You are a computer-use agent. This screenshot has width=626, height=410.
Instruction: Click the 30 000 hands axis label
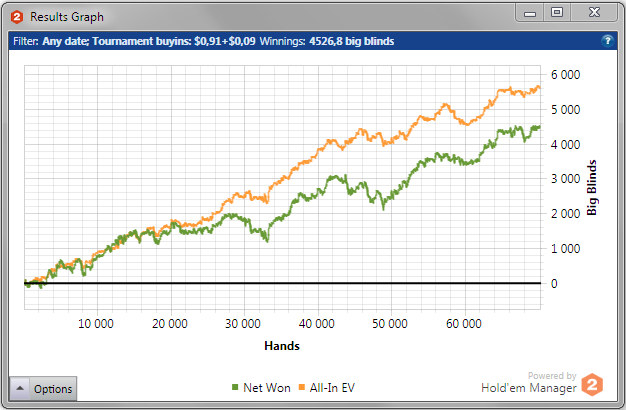click(243, 323)
